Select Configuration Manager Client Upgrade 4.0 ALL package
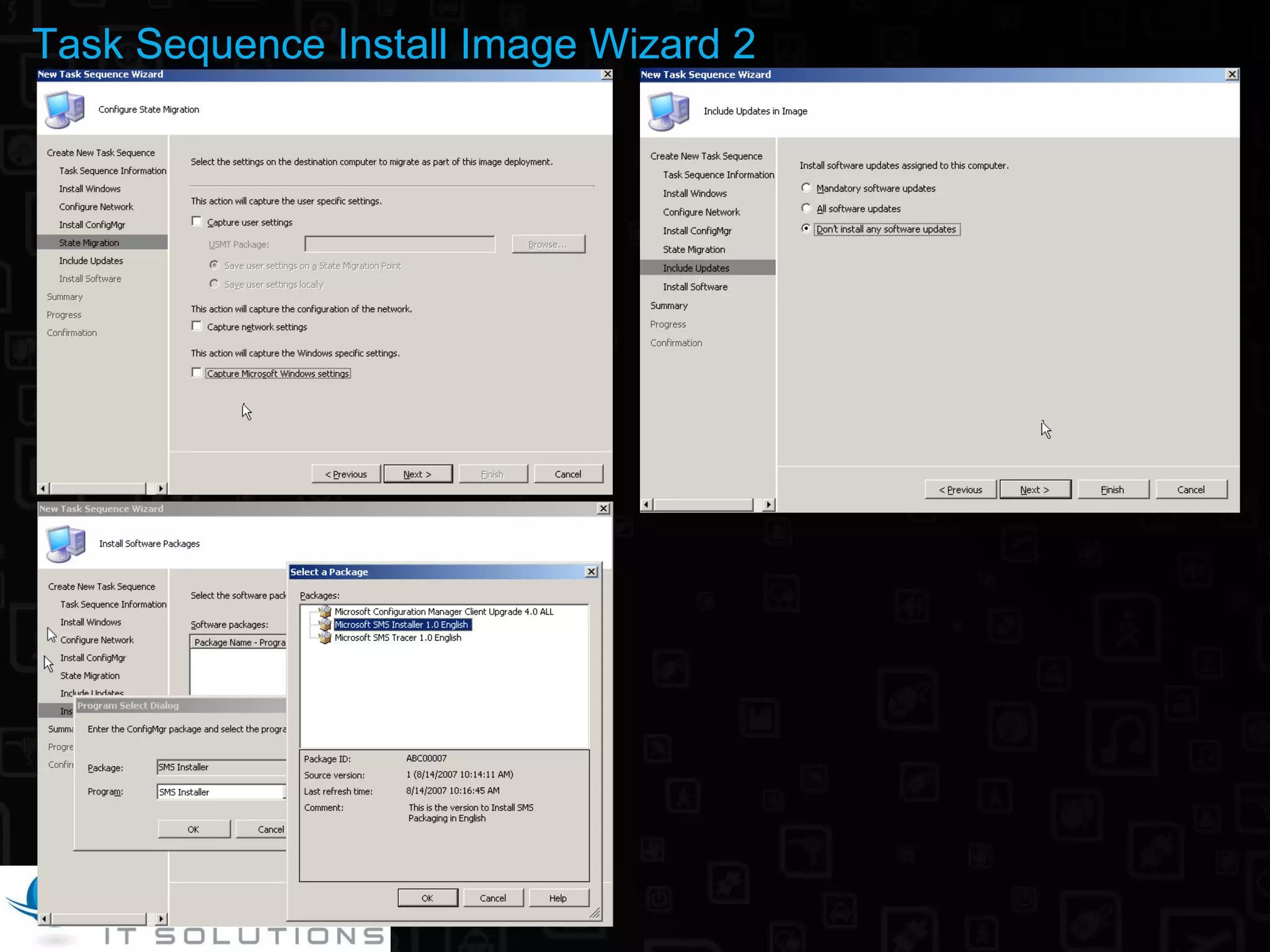The width and height of the screenshot is (1270, 952). (444, 612)
